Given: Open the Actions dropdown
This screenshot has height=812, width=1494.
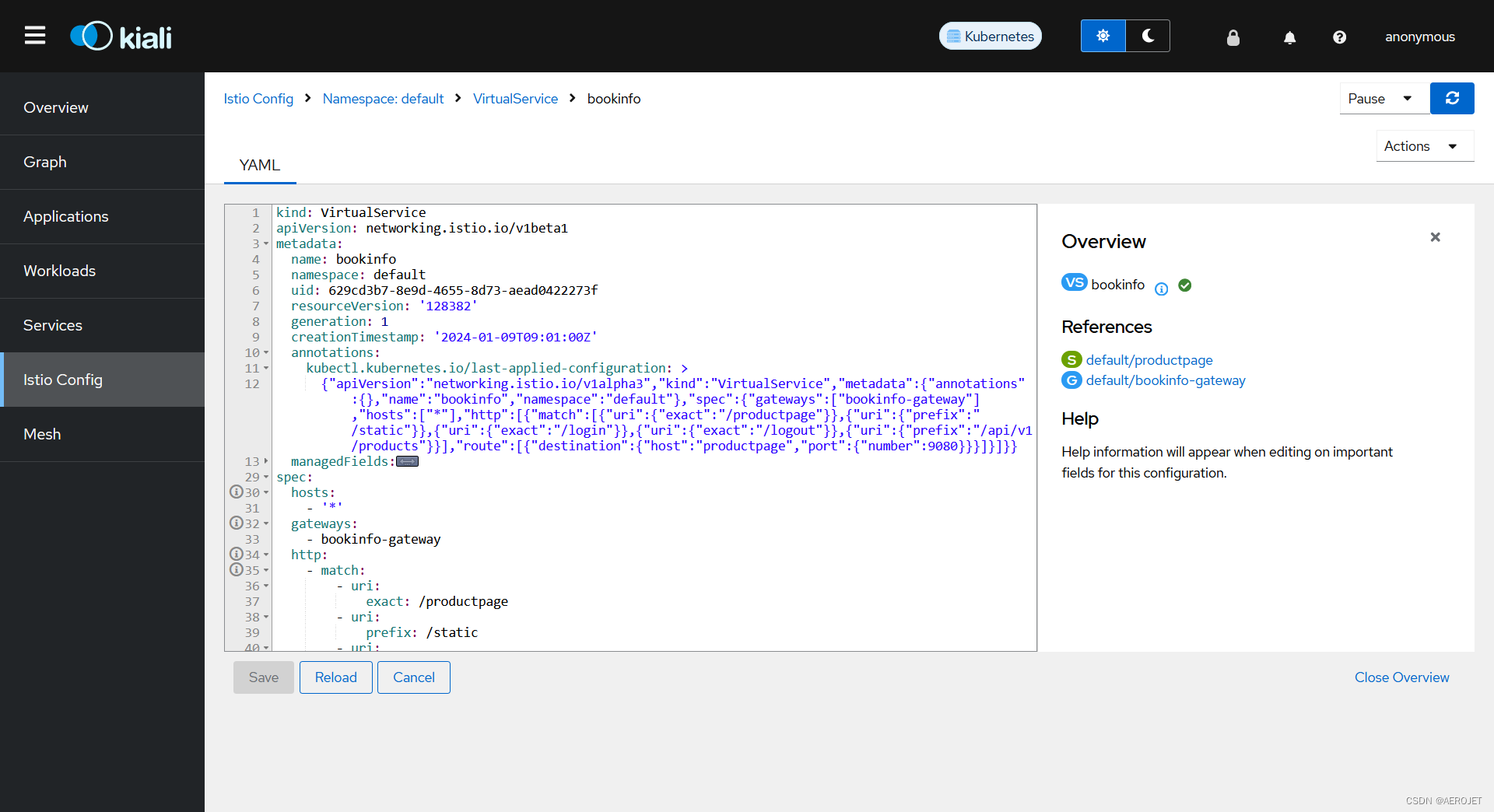Looking at the screenshot, I should tap(1425, 146).
